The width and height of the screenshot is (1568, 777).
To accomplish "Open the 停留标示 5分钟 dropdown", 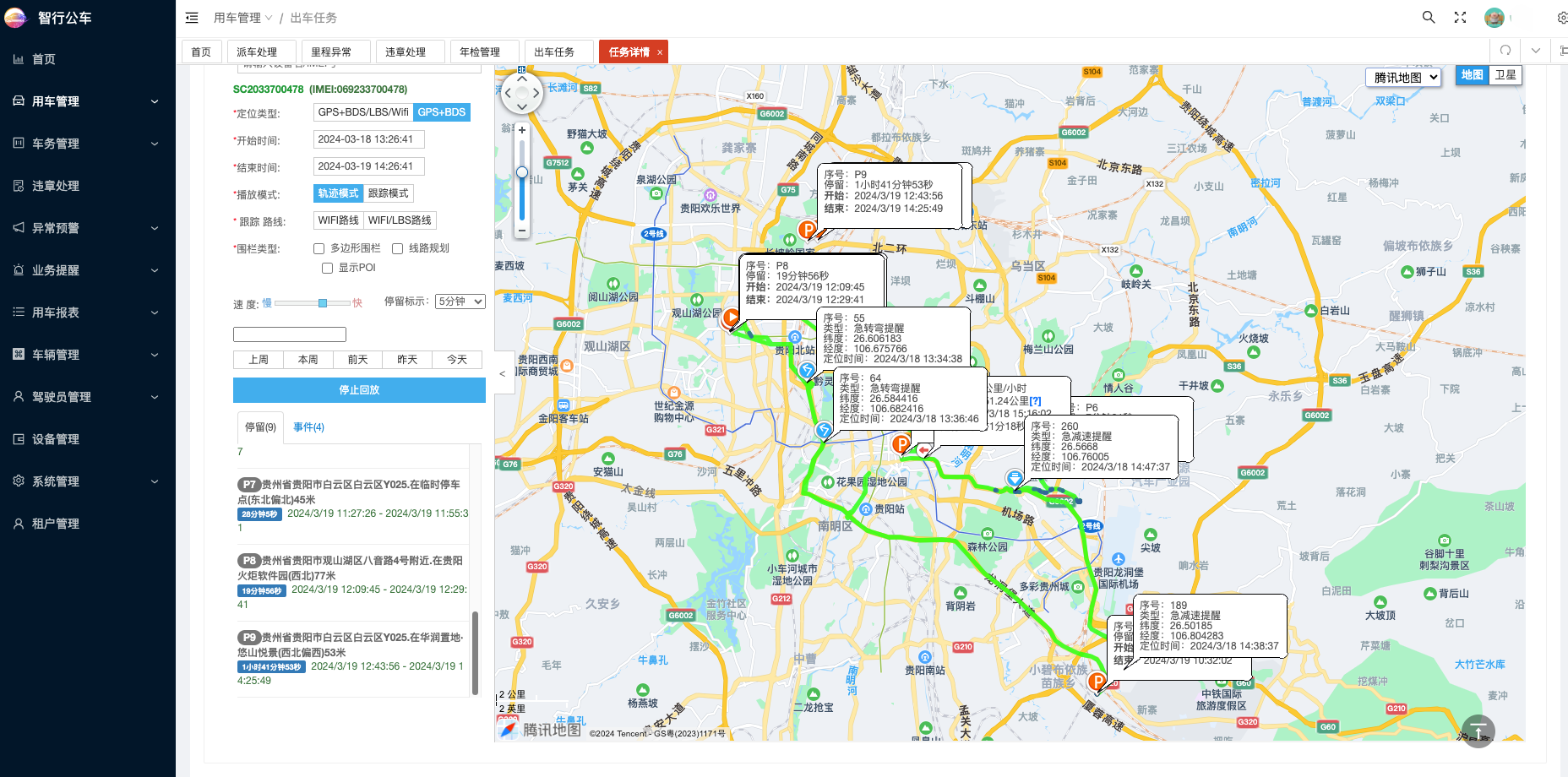I will click(460, 302).
